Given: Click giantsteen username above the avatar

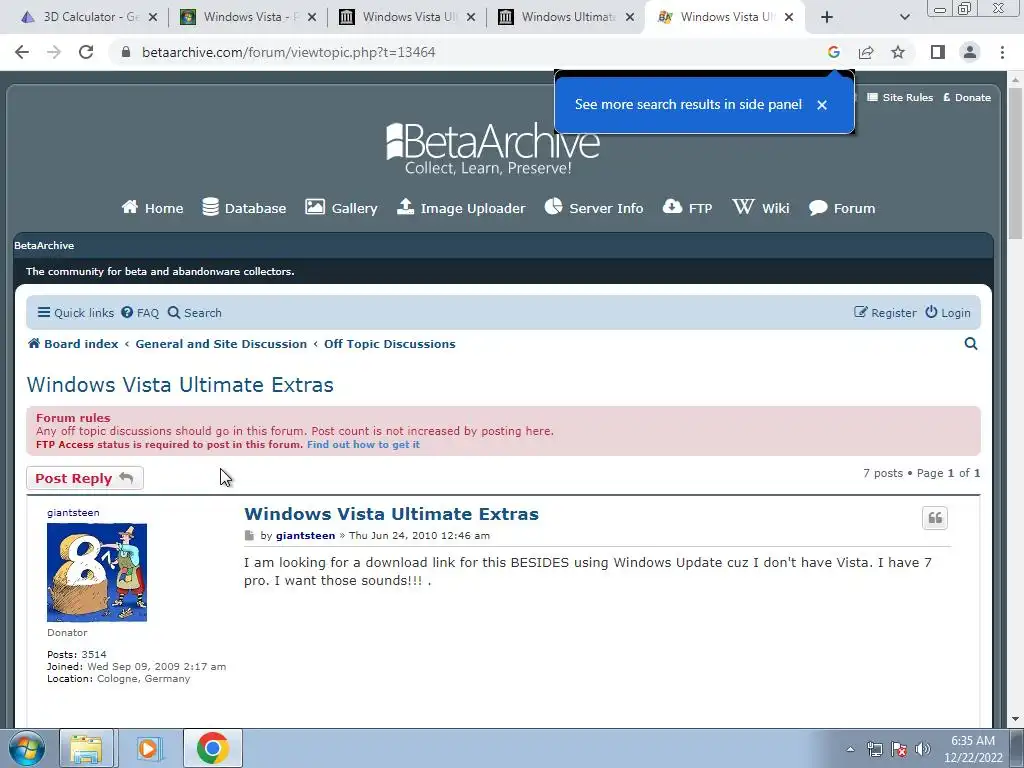Looking at the screenshot, I should [73, 513].
